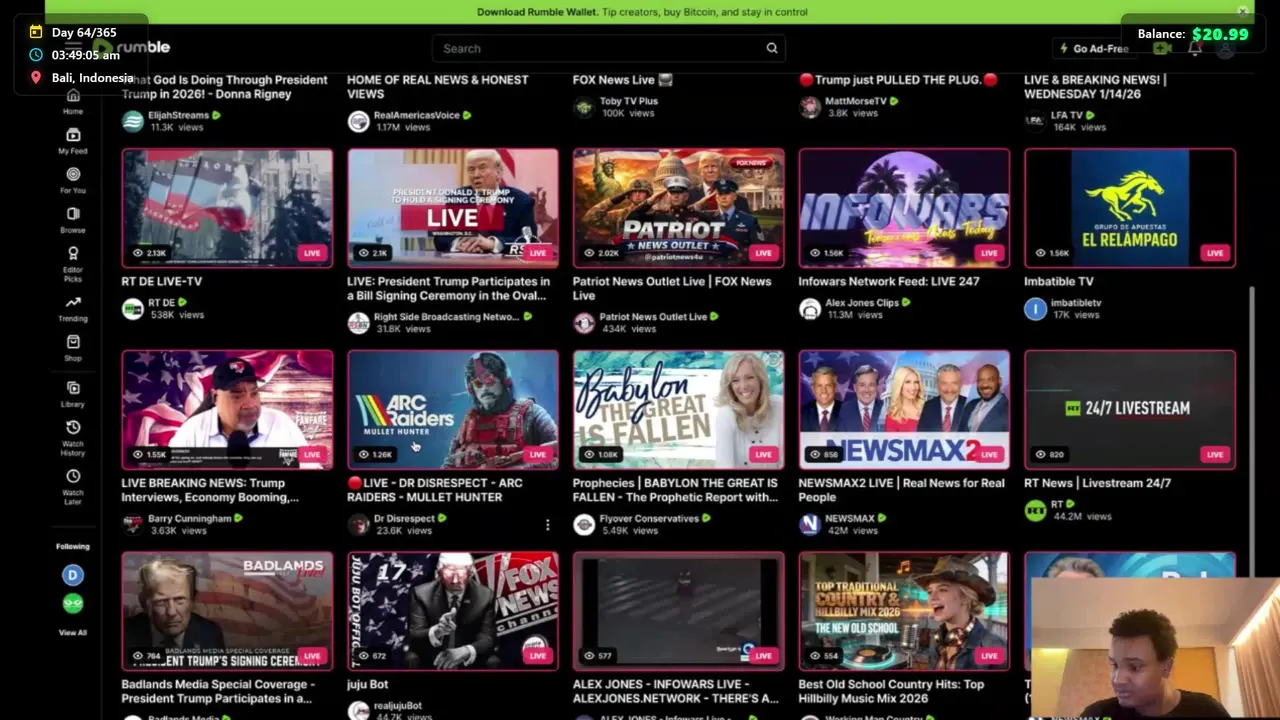The width and height of the screenshot is (1280, 720).
Task: Click 'Toby TV Plus' channel name
Action: pos(629,101)
